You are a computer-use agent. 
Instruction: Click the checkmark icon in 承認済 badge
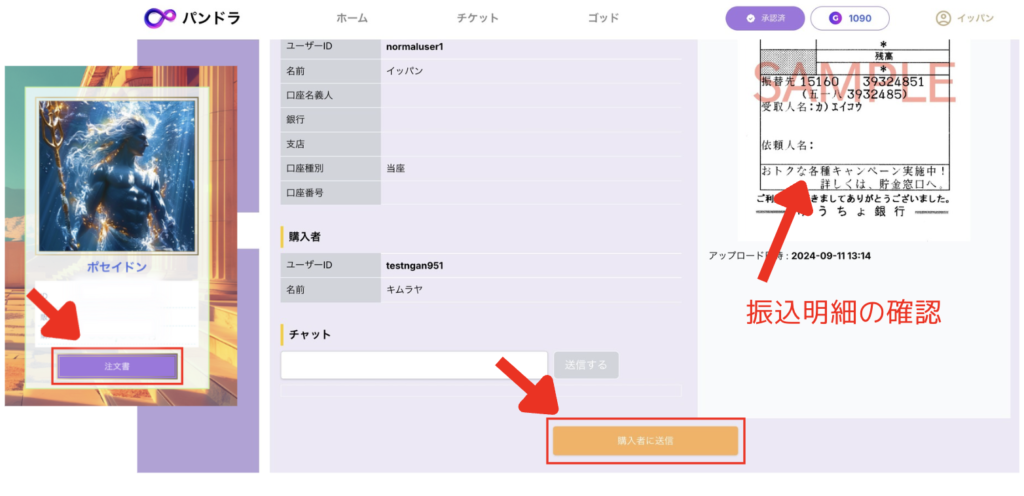(750, 18)
